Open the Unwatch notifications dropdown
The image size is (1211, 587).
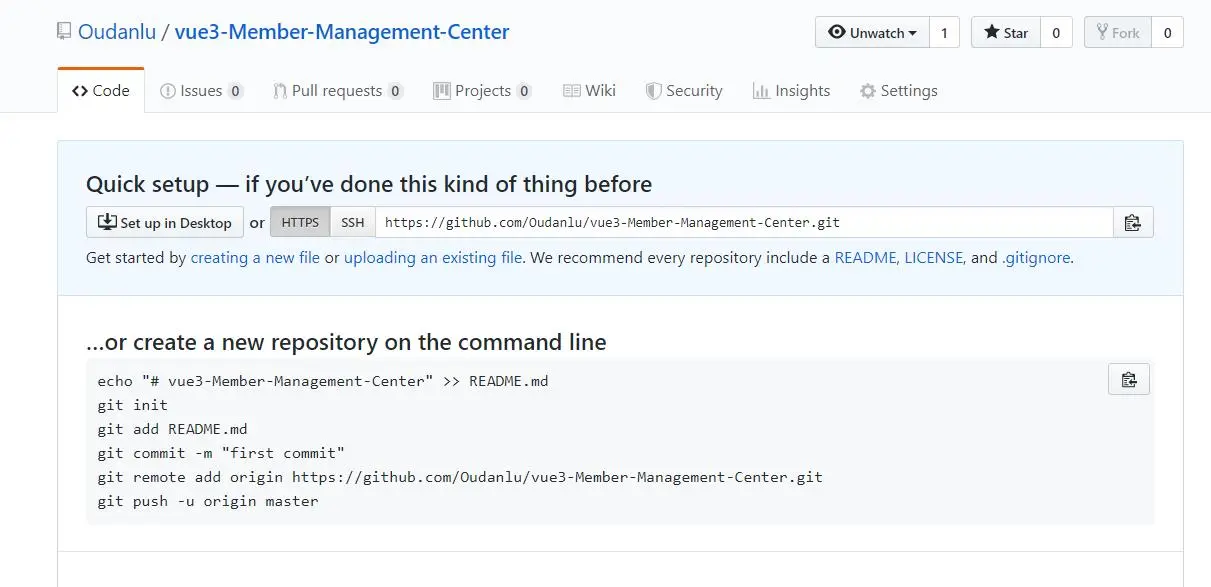[x=872, y=33]
